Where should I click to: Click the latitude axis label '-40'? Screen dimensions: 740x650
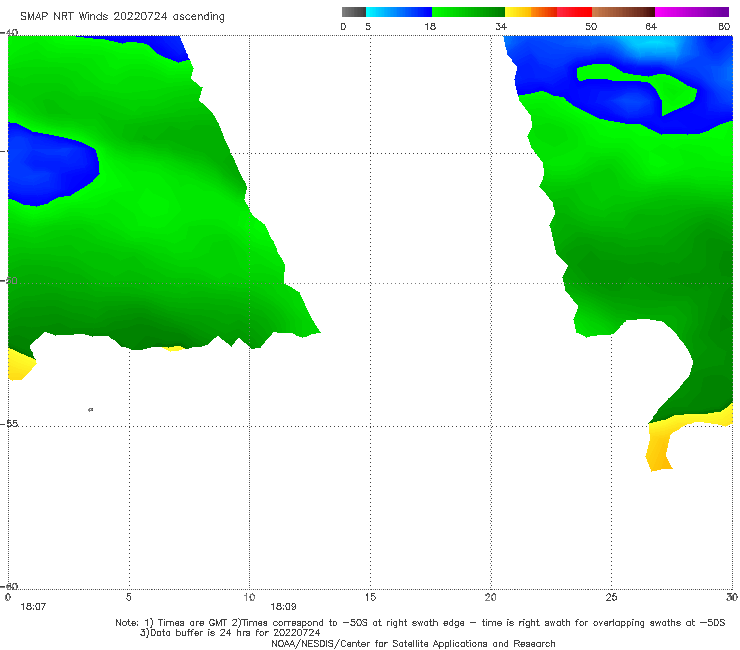pyautogui.click(x=9, y=32)
